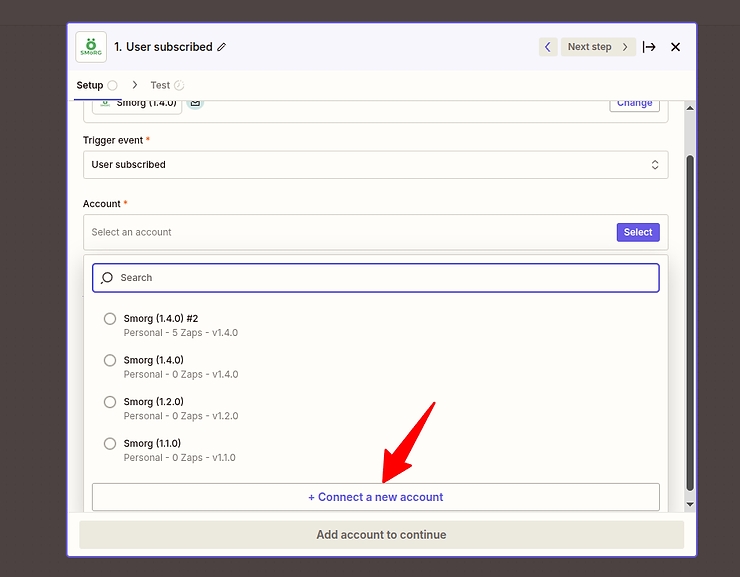
Task: Open the Setup tab
Action: (90, 86)
